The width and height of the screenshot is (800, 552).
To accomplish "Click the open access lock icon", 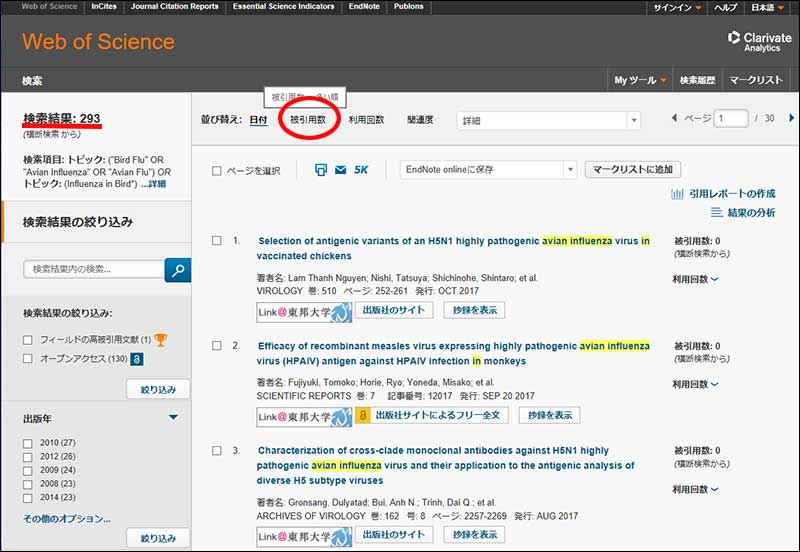I will [x=137, y=359].
